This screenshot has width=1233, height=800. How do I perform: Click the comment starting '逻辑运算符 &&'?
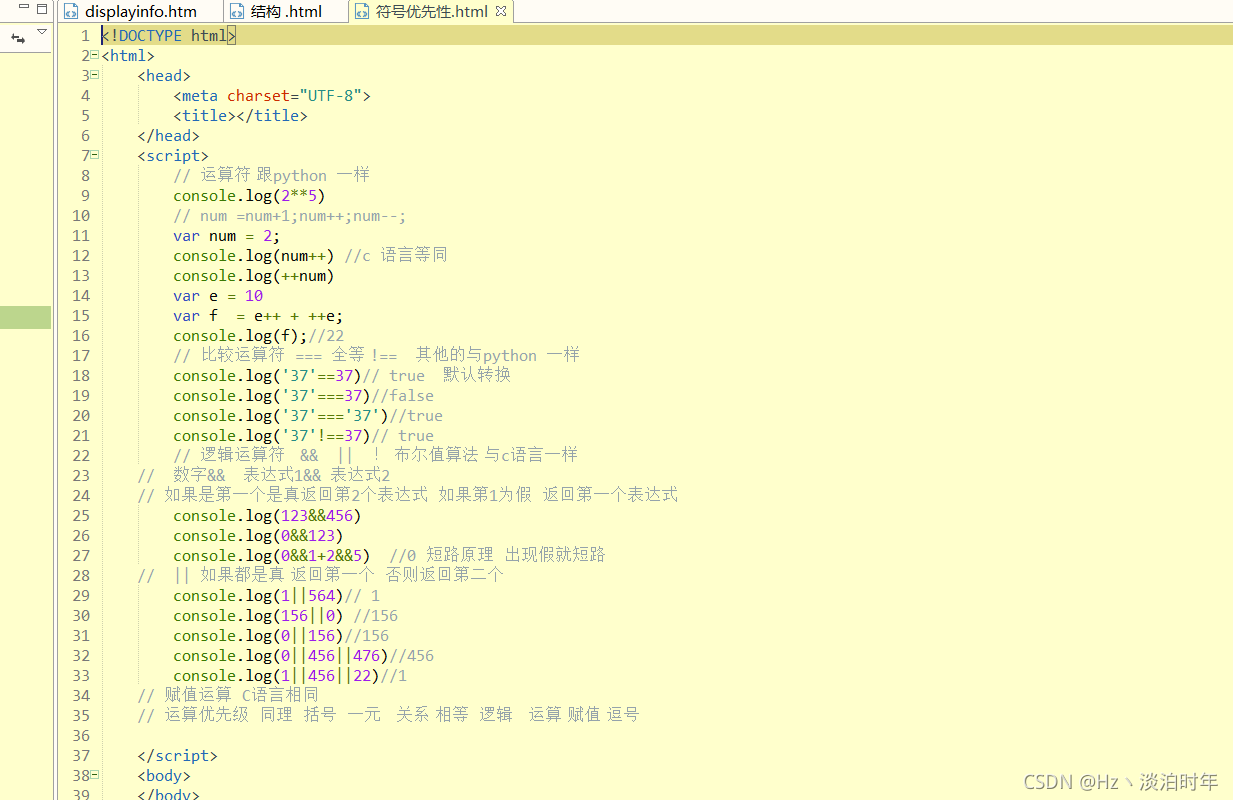[x=375, y=456]
